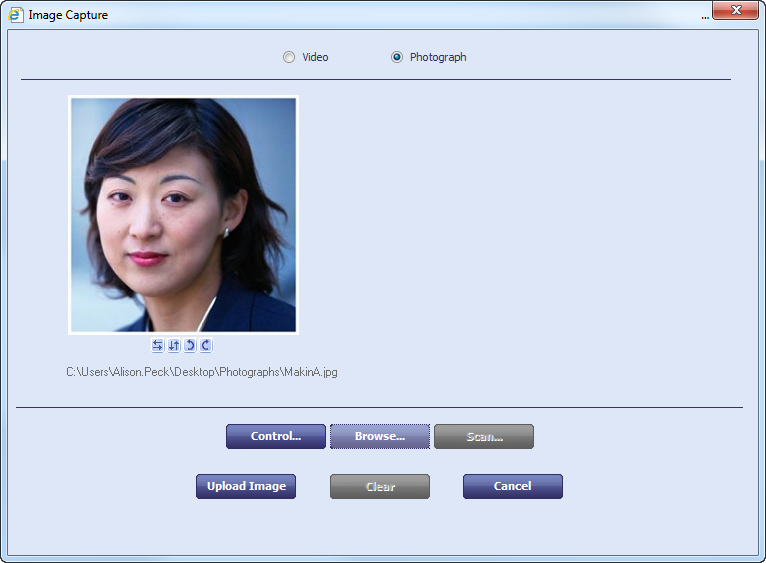
Task: Click the ellipsis beside the close button
Action: [705, 17]
